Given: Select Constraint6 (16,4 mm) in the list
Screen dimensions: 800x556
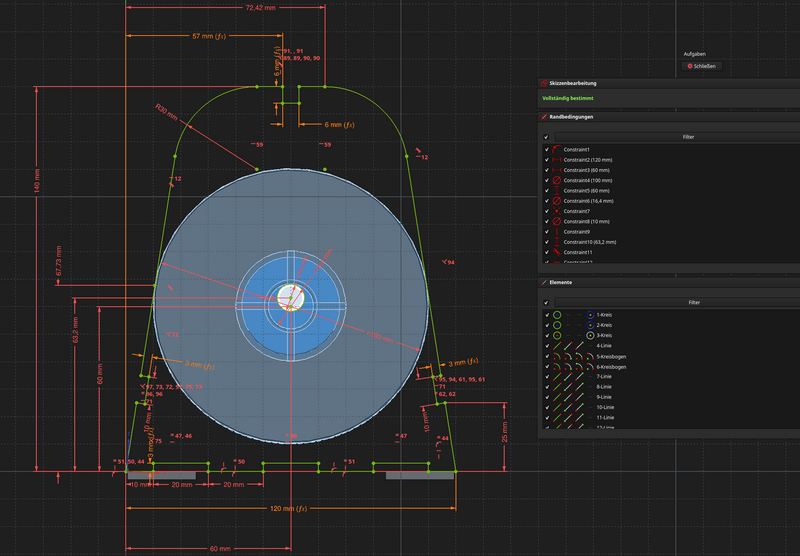Looking at the screenshot, I should (x=588, y=201).
